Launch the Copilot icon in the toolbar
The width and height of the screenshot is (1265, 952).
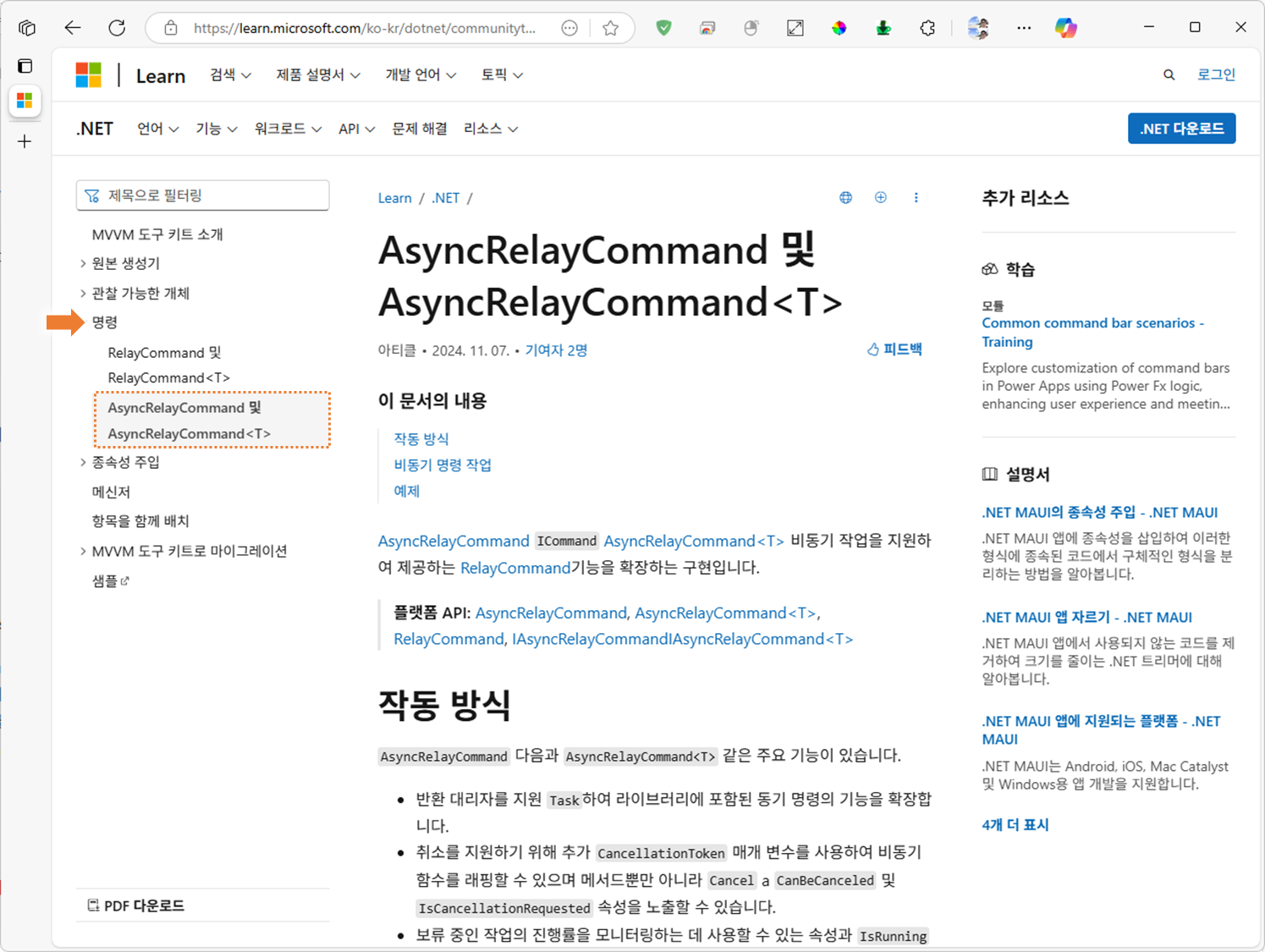1066,28
